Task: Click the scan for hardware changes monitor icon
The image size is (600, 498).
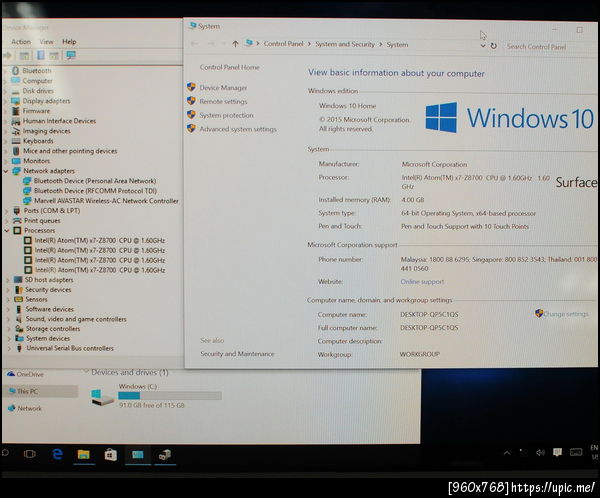Action: point(71,56)
